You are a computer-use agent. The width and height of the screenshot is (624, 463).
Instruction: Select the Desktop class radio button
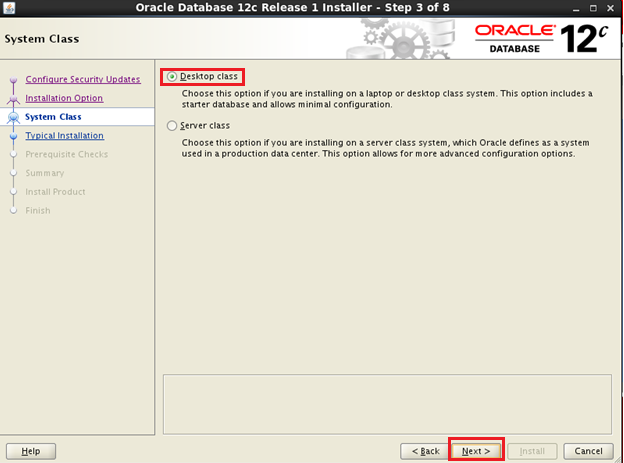(x=172, y=76)
